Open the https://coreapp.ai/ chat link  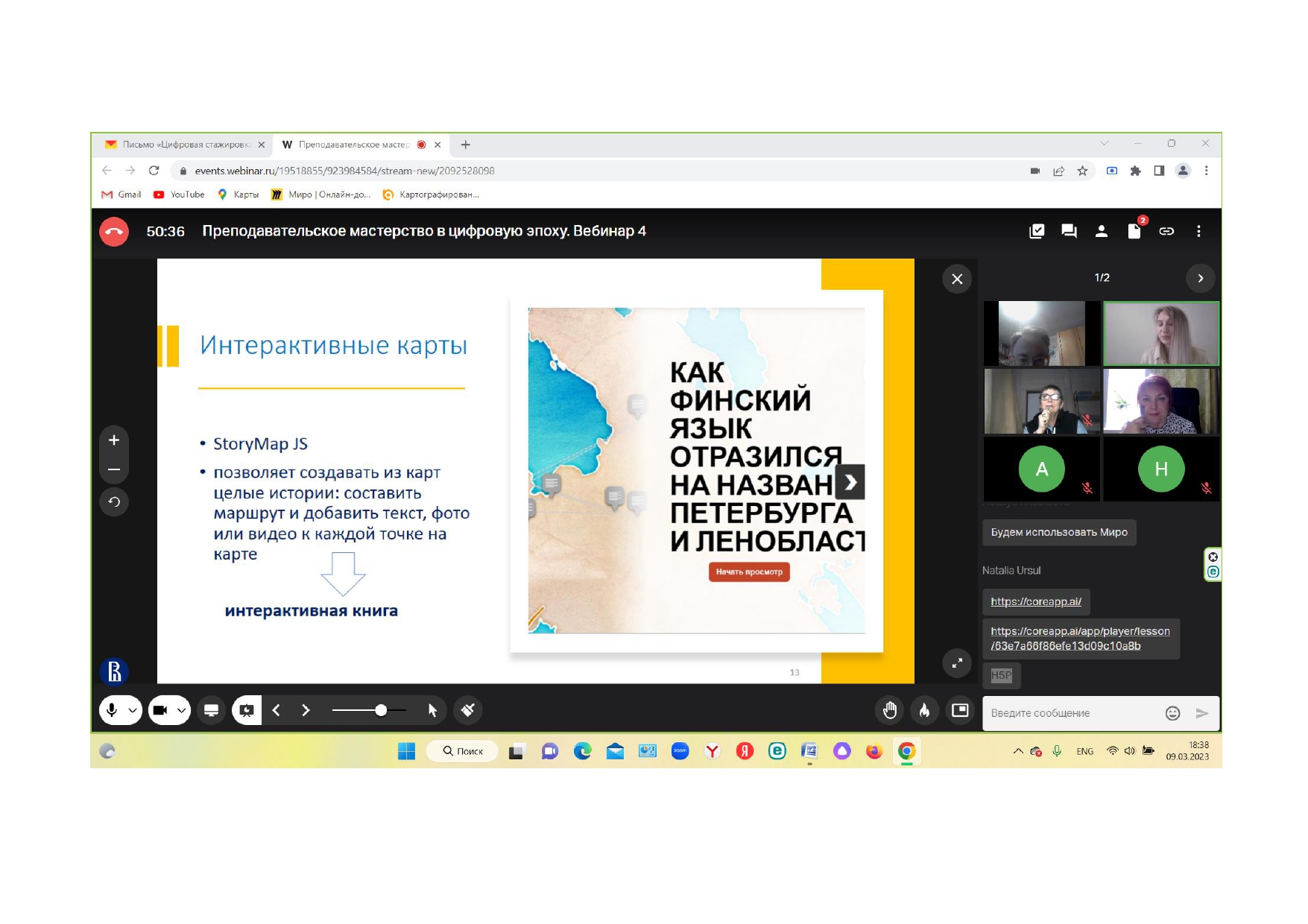click(x=1035, y=601)
